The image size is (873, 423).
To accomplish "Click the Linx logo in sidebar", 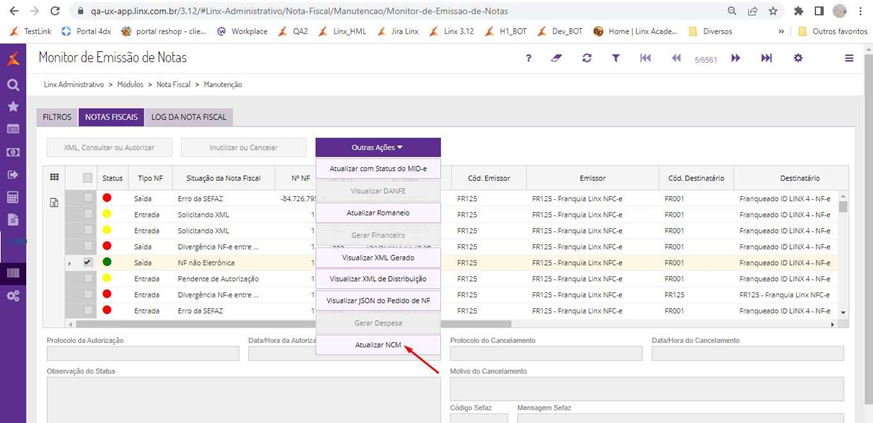I will click(x=13, y=59).
